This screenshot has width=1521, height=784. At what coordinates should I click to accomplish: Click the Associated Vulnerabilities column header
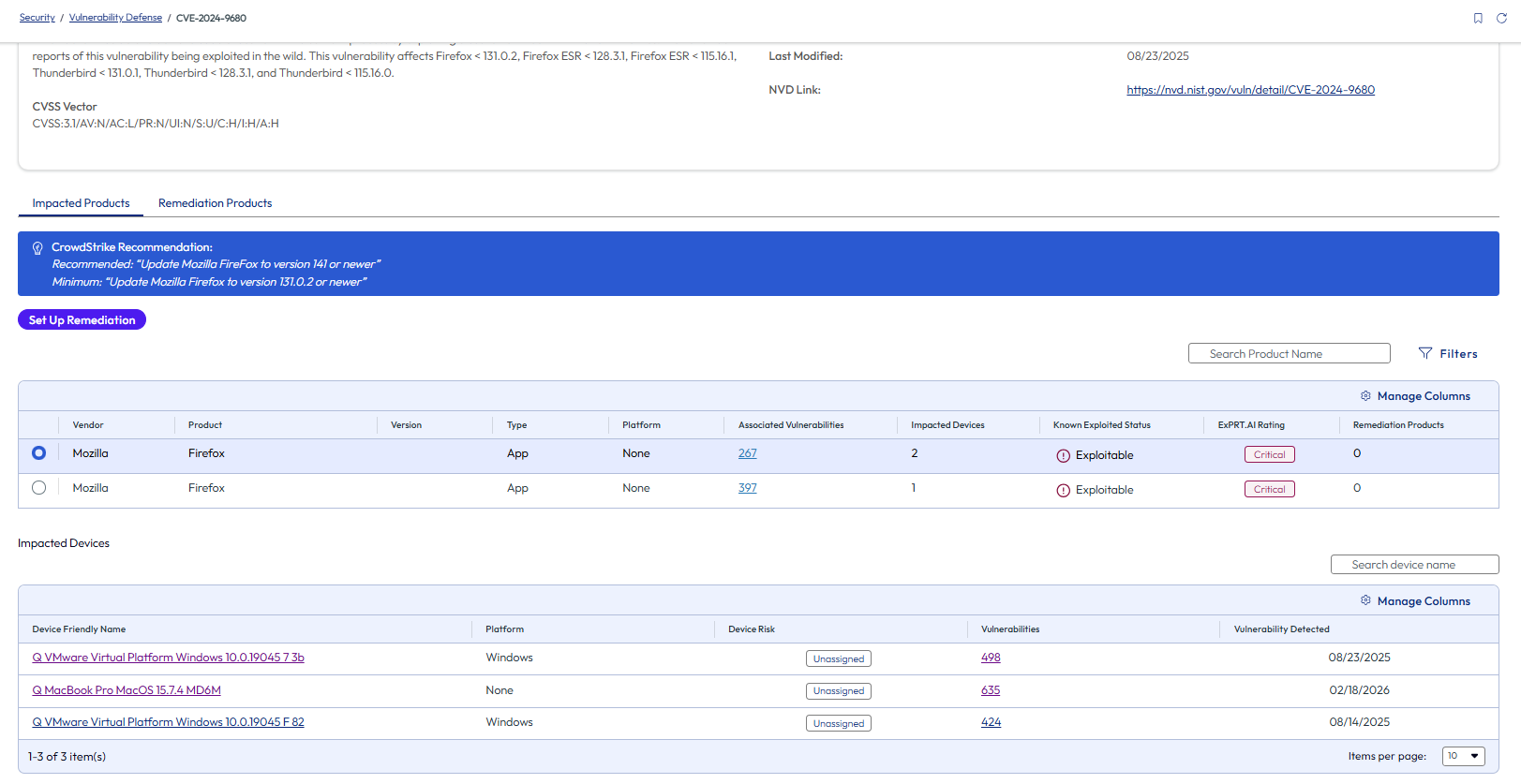pos(791,425)
